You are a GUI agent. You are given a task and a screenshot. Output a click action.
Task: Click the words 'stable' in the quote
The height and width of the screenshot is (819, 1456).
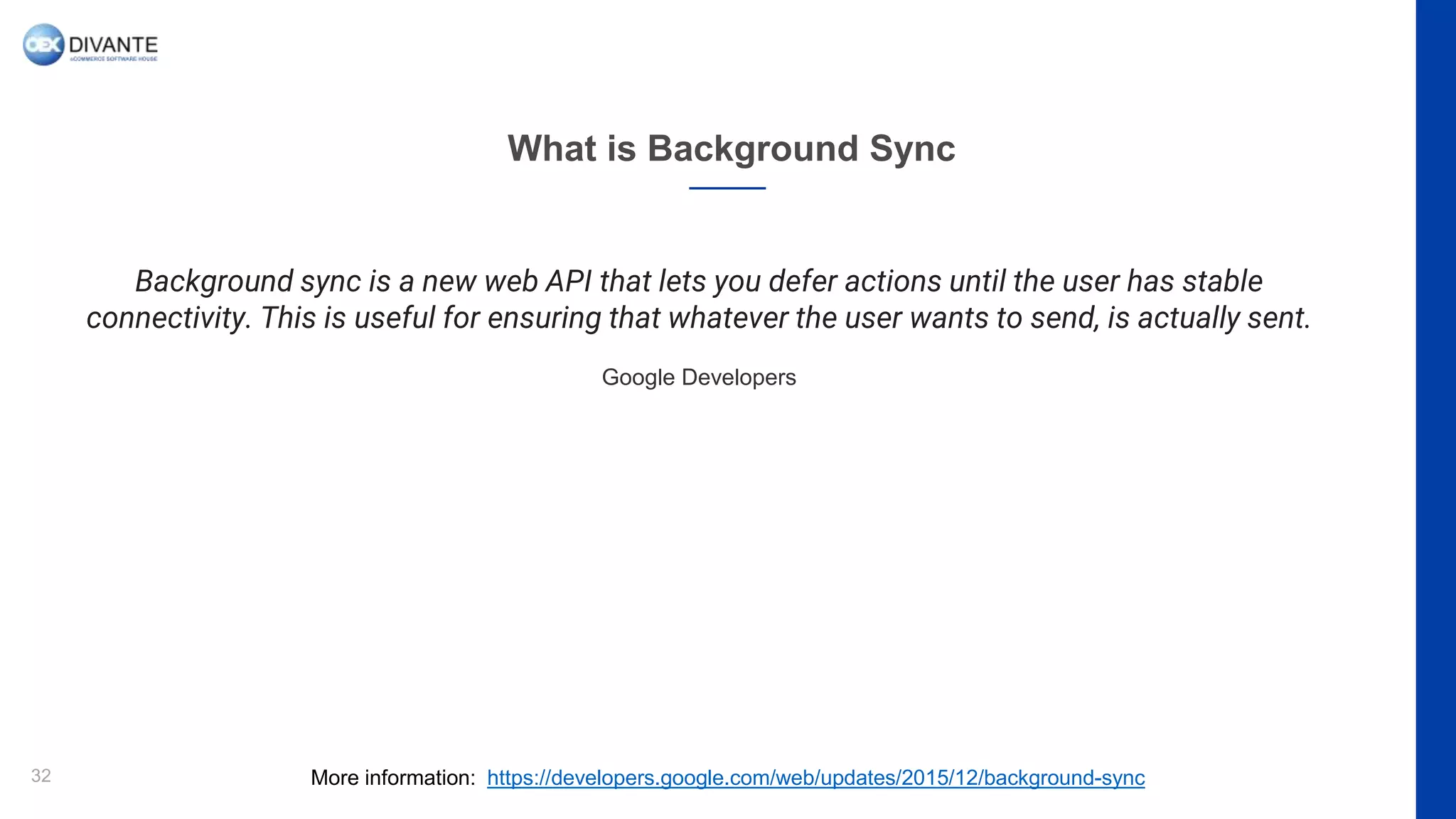[1222, 282]
